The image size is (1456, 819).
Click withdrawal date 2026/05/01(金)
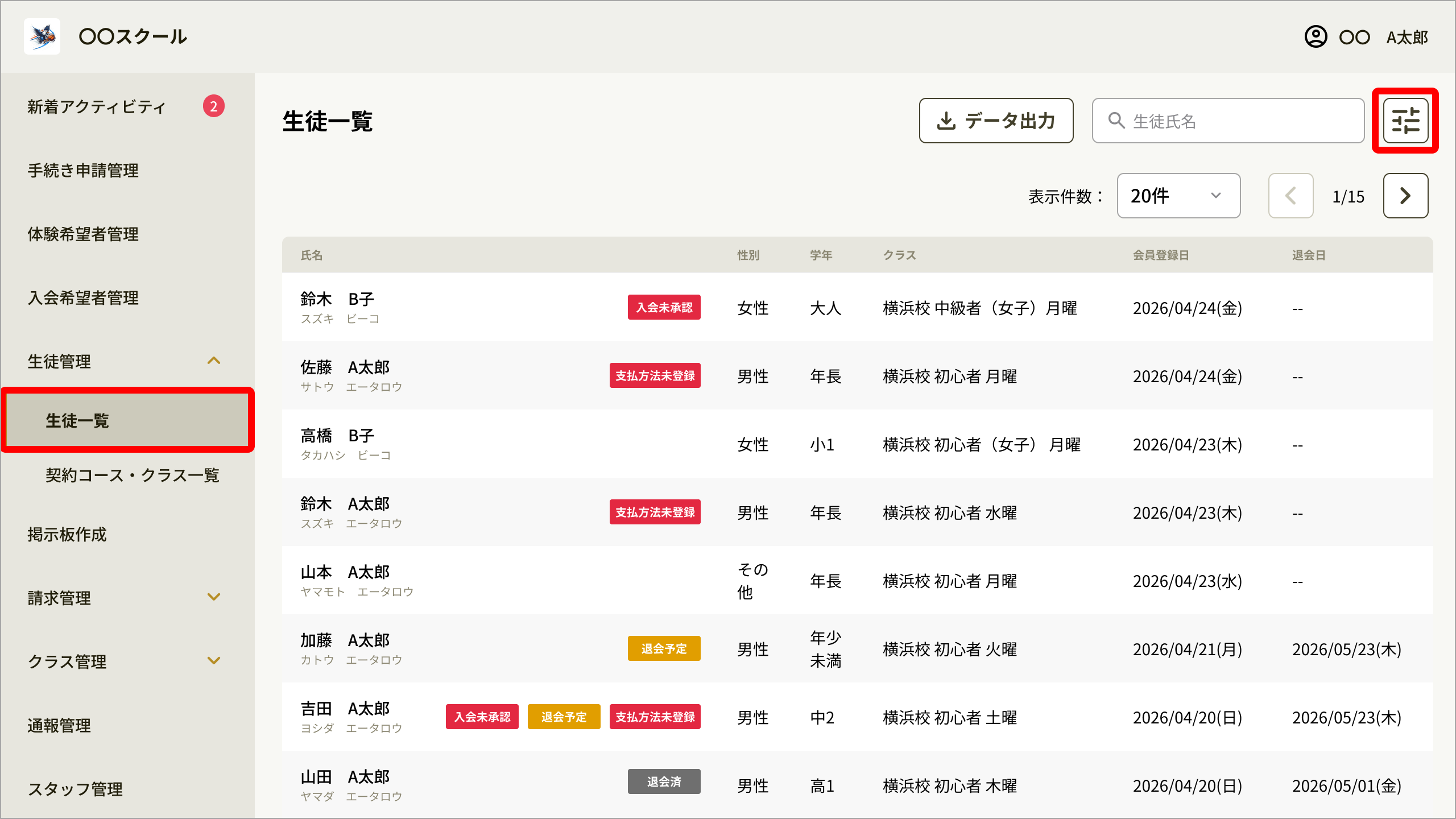(x=1347, y=786)
